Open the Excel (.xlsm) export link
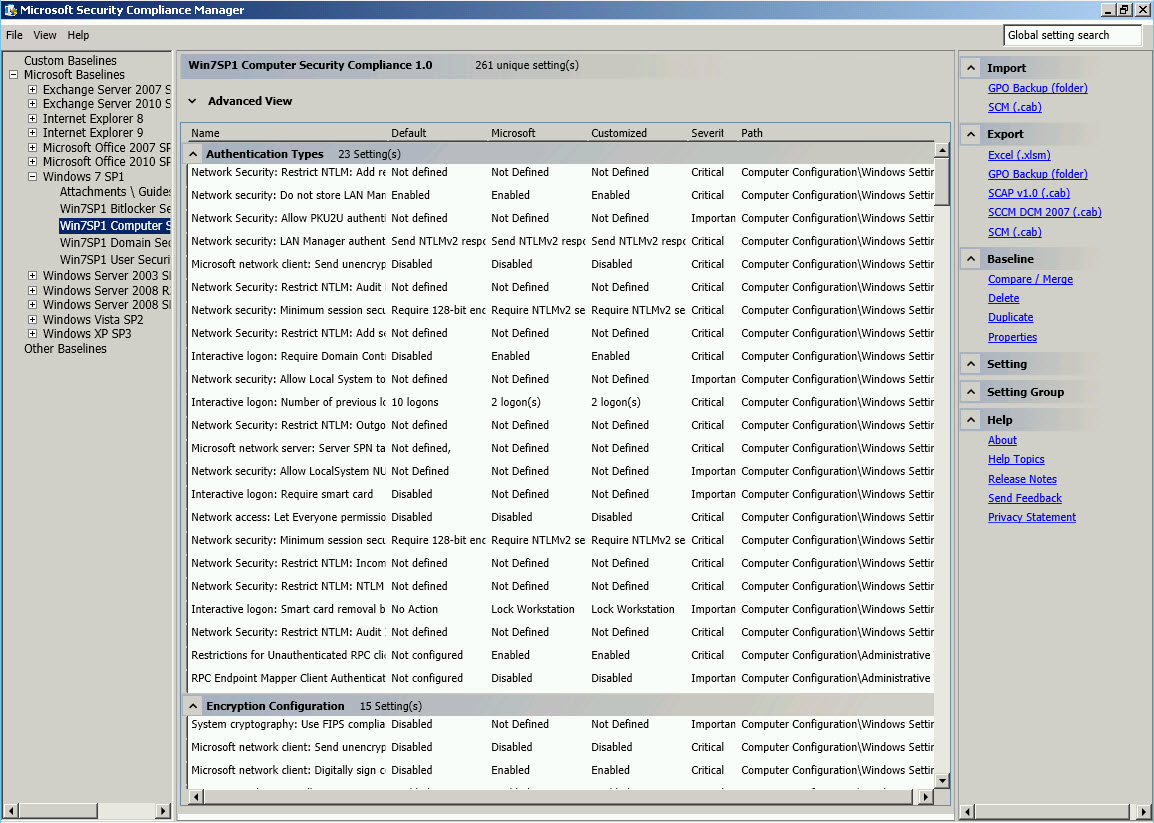Viewport: 1154px width, 823px height. [1020, 154]
